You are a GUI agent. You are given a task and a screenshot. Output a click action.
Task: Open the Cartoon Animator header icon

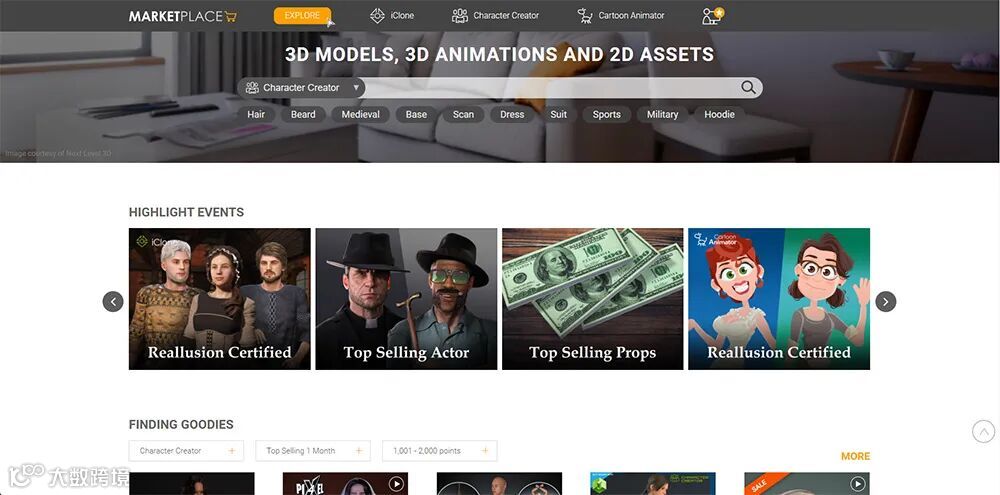coord(585,16)
